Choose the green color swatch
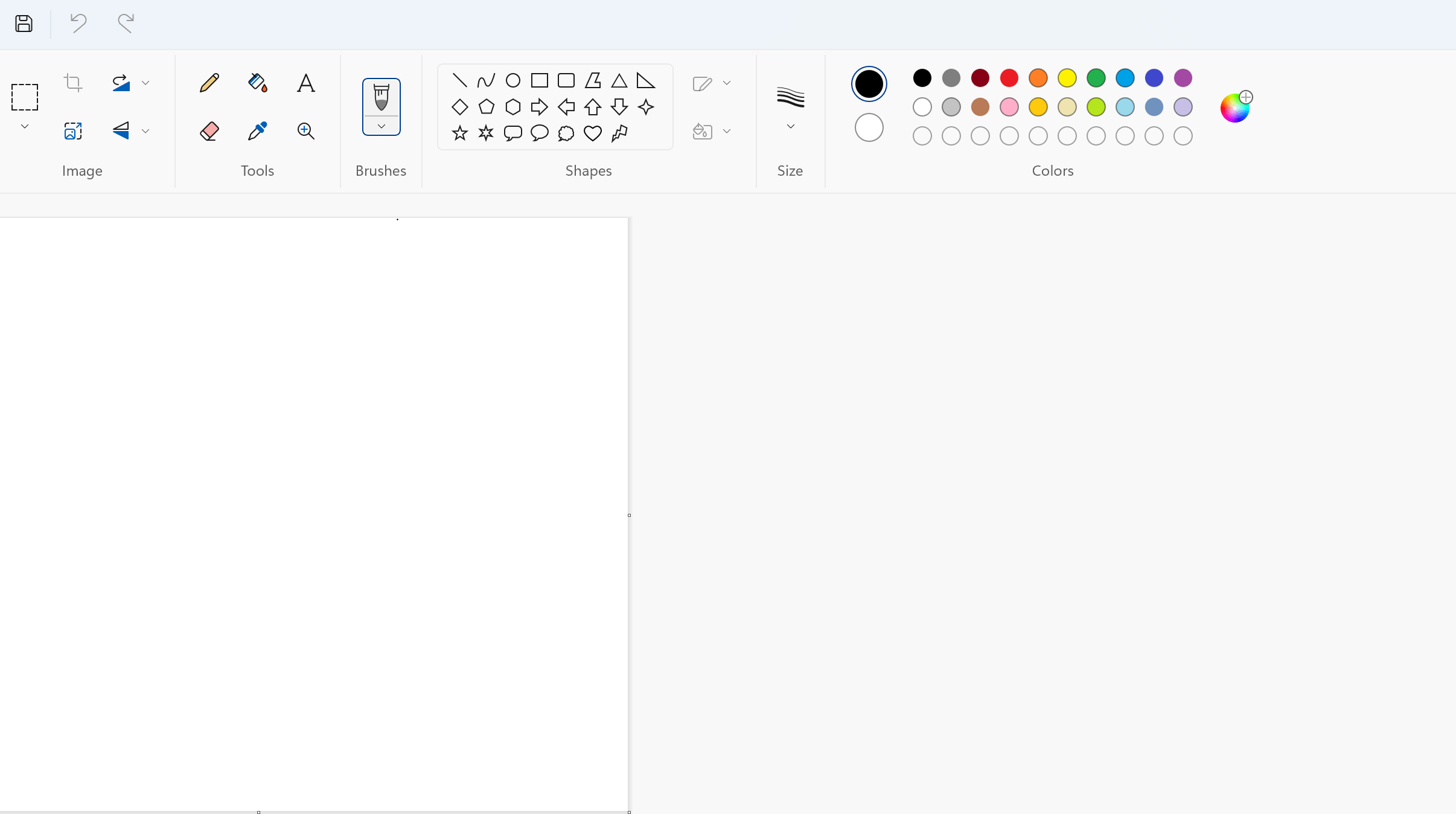Viewport: 1456px width, 814px height. pyautogui.click(x=1096, y=78)
